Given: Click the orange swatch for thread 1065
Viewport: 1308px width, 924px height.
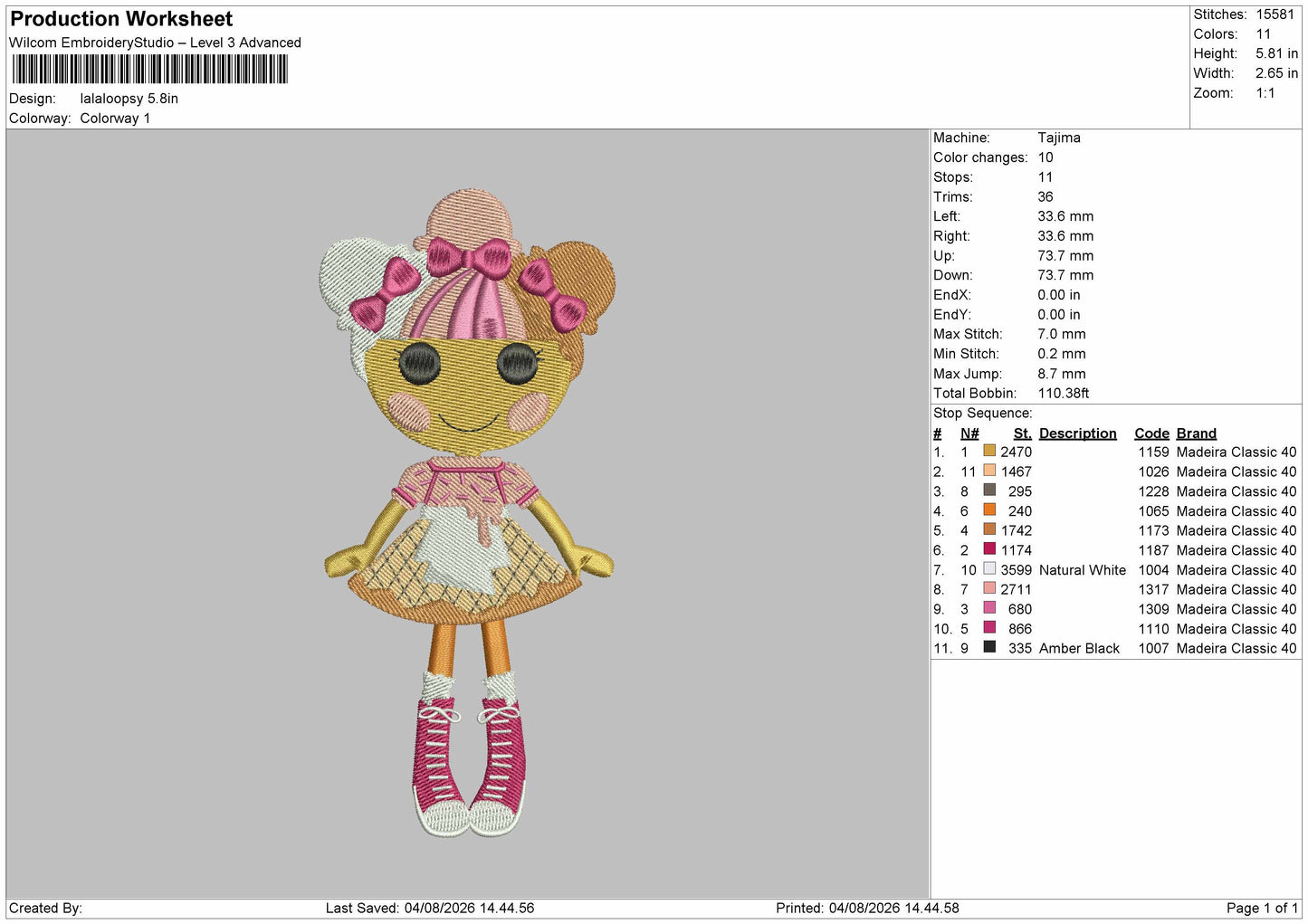Looking at the screenshot, I should coord(989,510).
